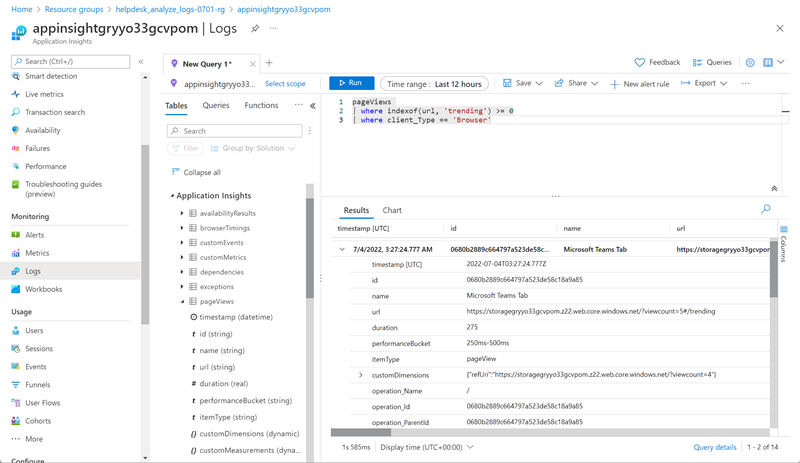The height and width of the screenshot is (463, 800).
Task: Switch to Queries tab in side pane
Action: click(216, 106)
